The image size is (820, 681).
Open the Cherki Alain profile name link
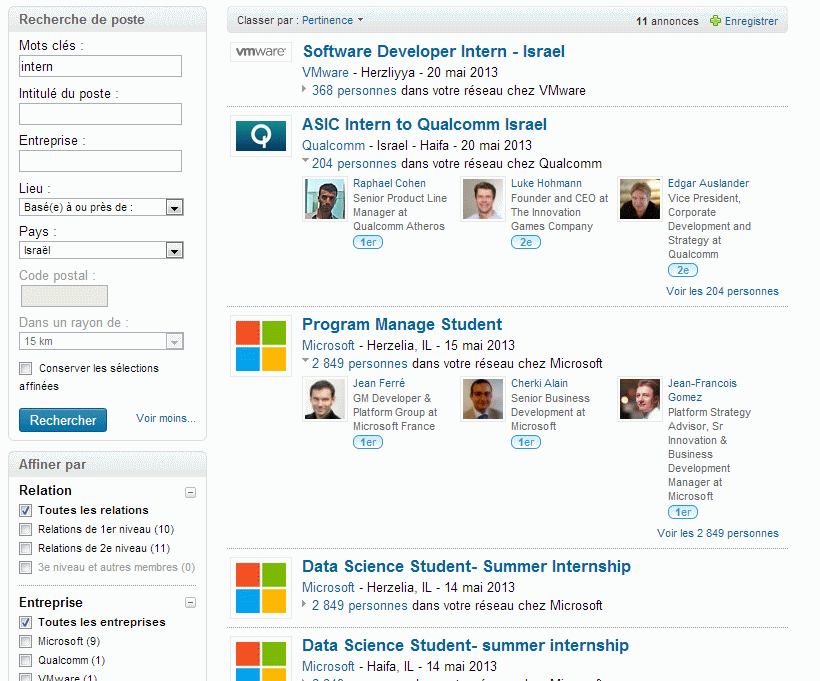(539, 383)
